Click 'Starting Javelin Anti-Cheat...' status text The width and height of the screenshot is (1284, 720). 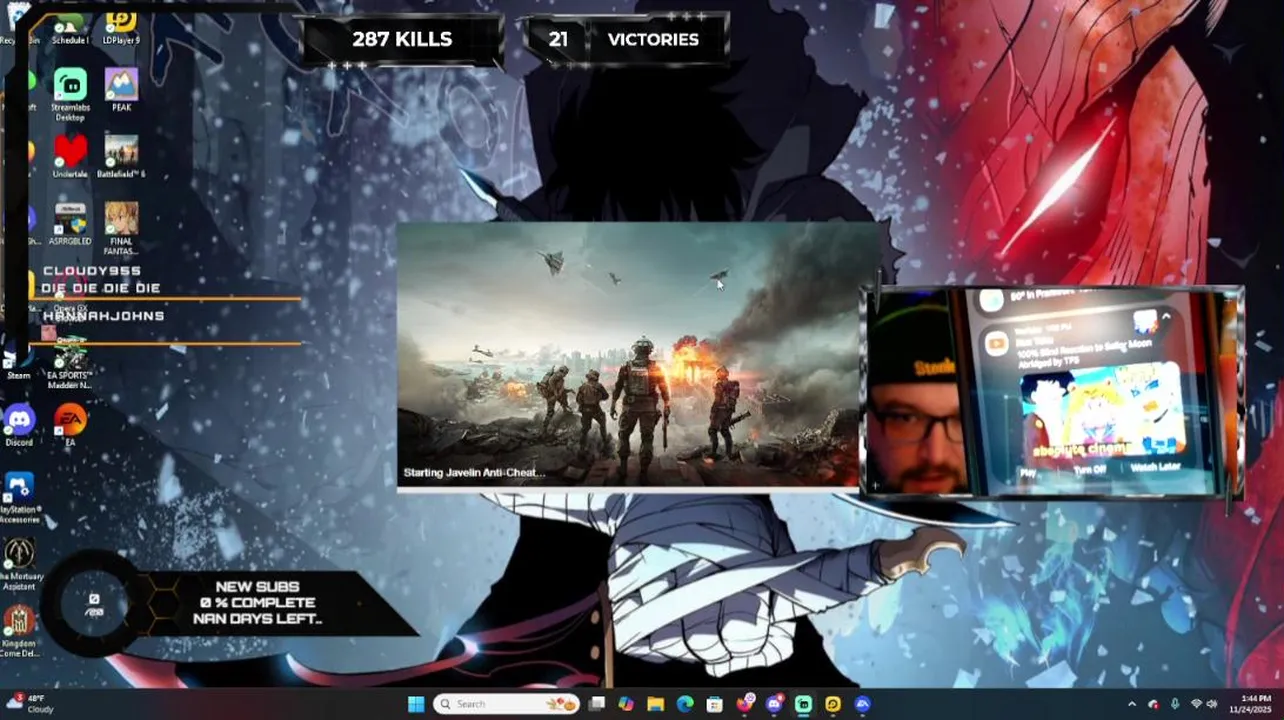(474, 473)
